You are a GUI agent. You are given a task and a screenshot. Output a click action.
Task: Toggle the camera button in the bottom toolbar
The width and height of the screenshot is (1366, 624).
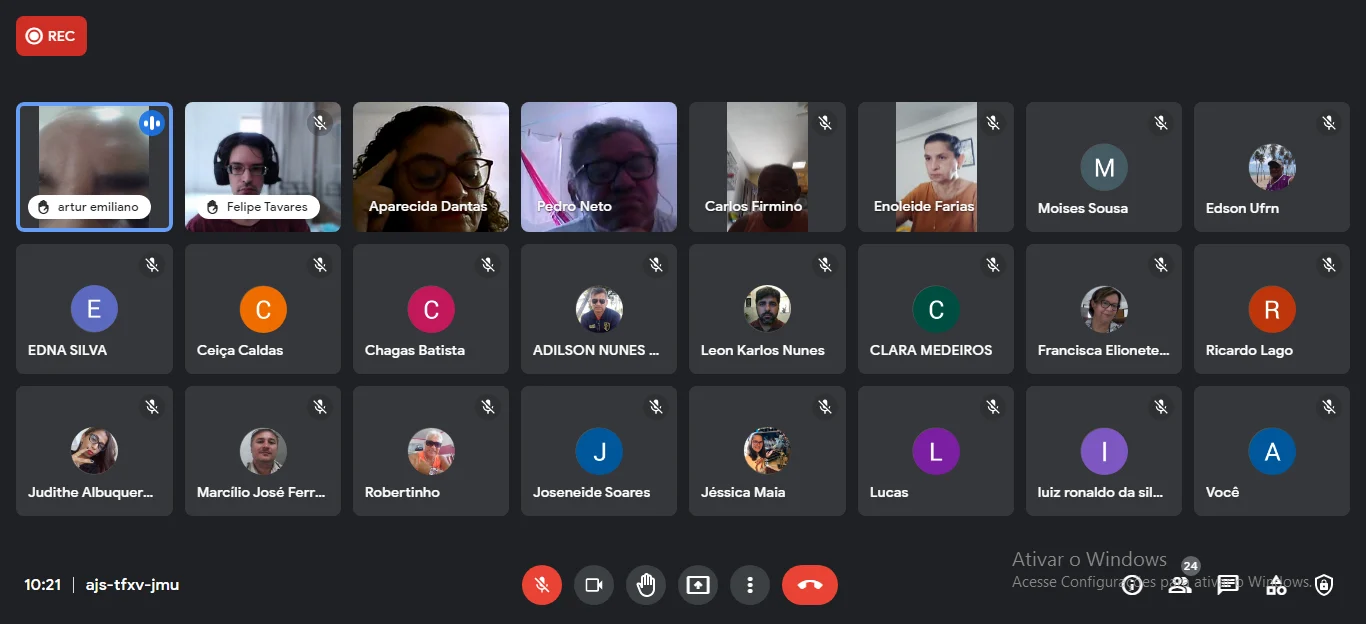point(594,585)
